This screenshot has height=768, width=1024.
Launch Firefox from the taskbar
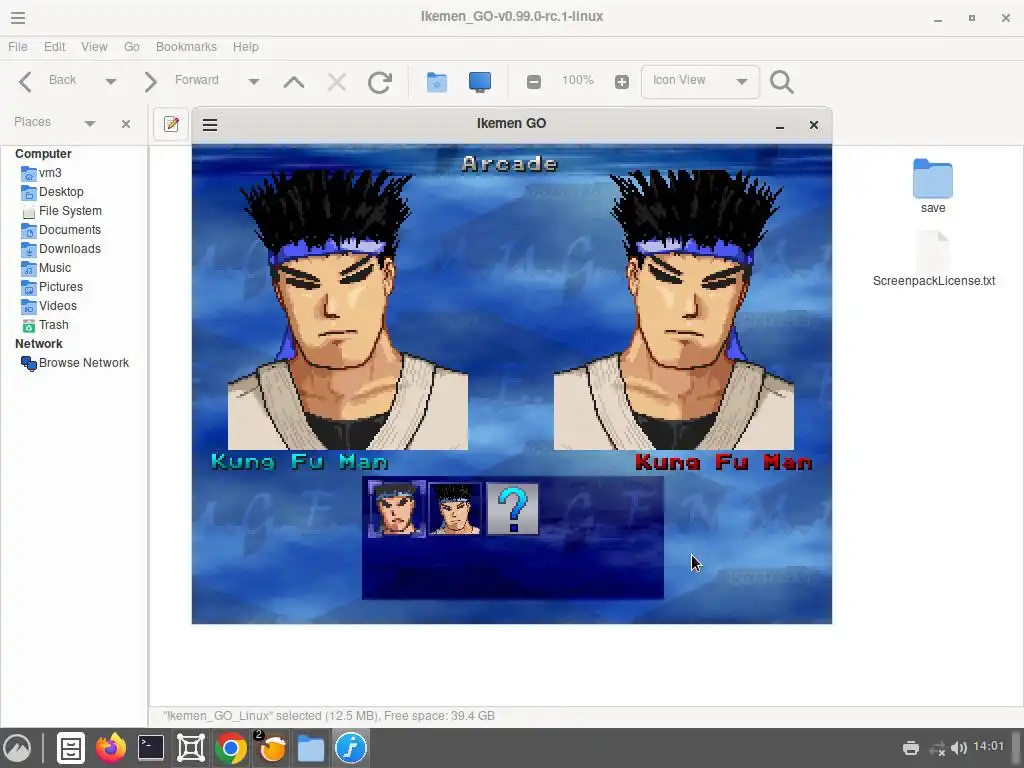pos(111,748)
